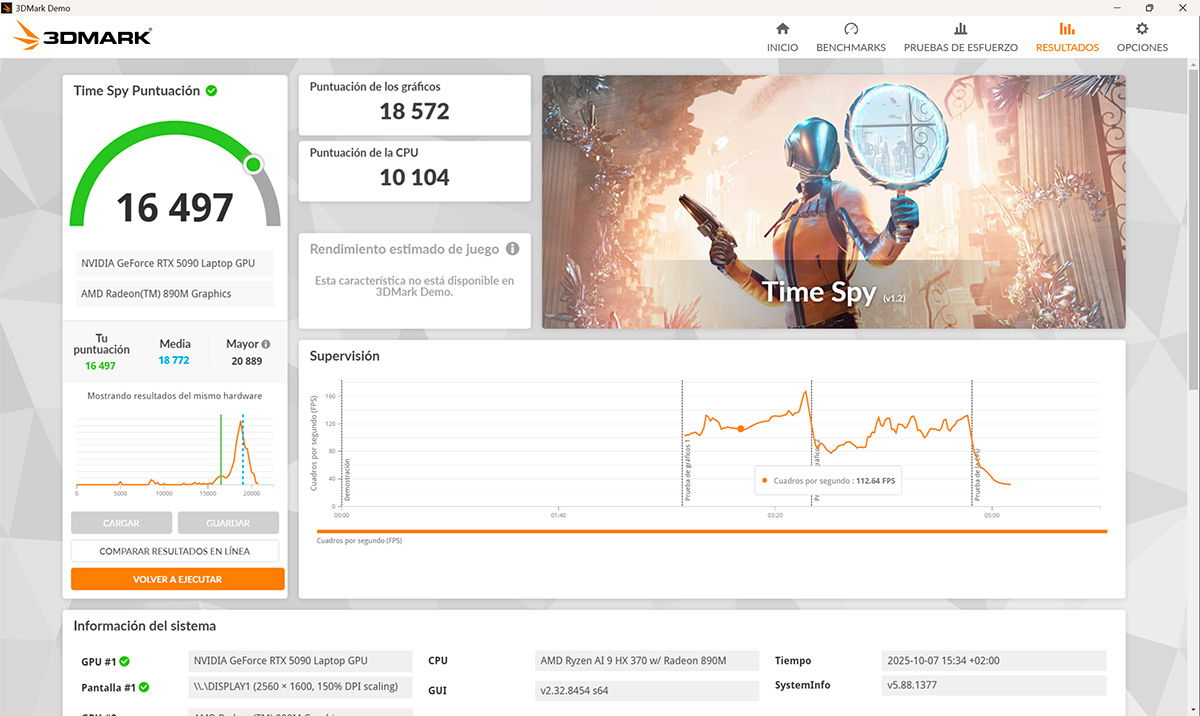Go to the OPCIONES tab
This screenshot has height=716, width=1200.
[x=1142, y=47]
